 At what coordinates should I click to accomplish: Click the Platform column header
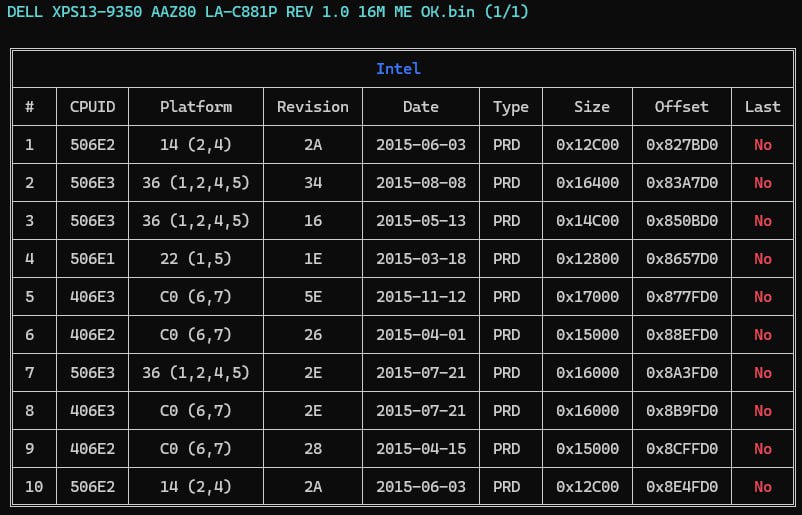(x=196, y=106)
